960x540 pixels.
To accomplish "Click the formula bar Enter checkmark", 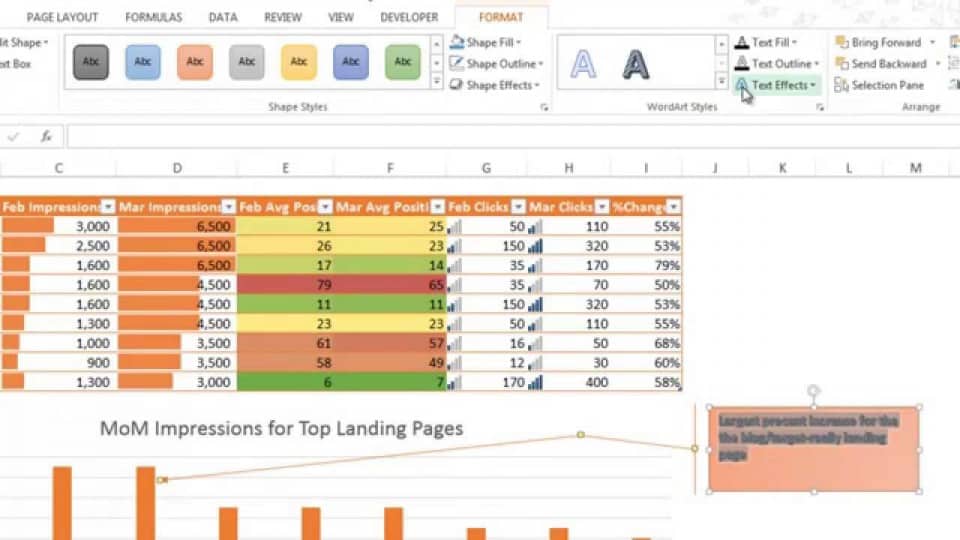I will (13, 137).
